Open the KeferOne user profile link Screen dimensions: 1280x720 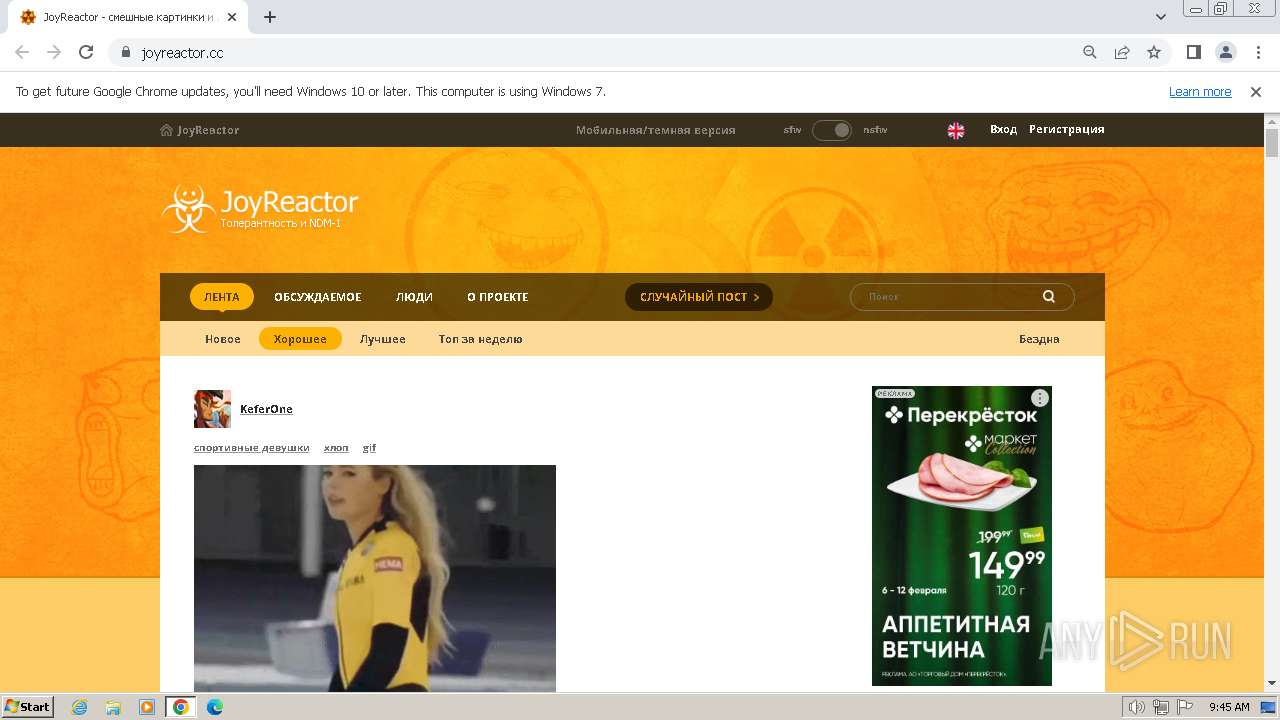[266, 409]
